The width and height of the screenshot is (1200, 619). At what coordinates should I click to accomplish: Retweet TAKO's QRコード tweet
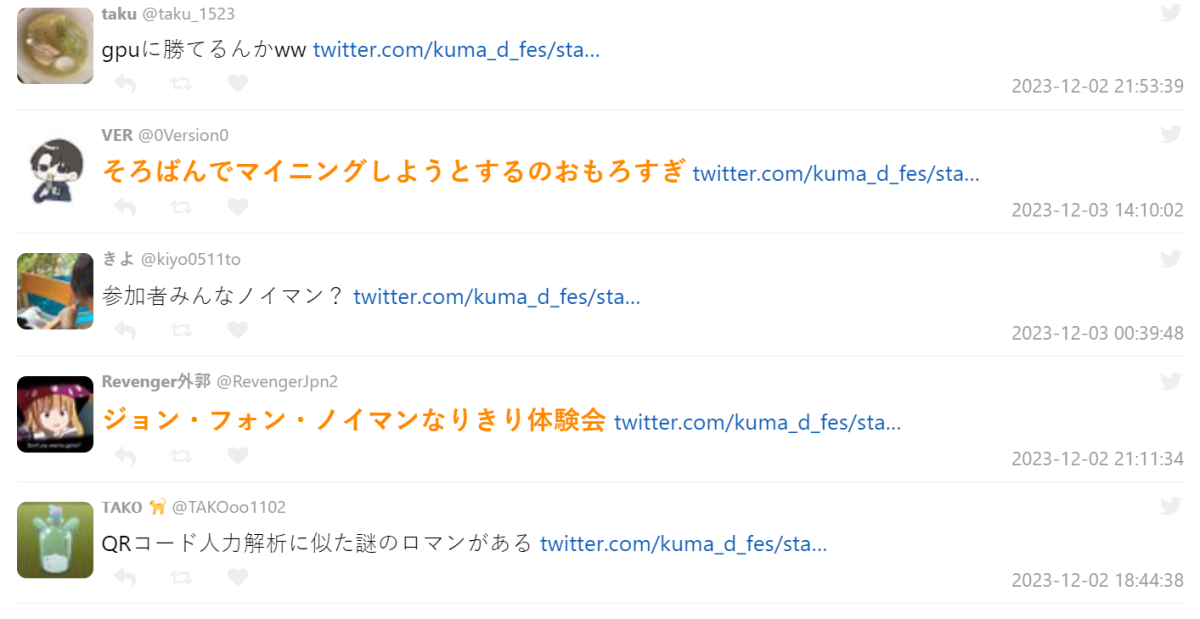tap(181, 578)
